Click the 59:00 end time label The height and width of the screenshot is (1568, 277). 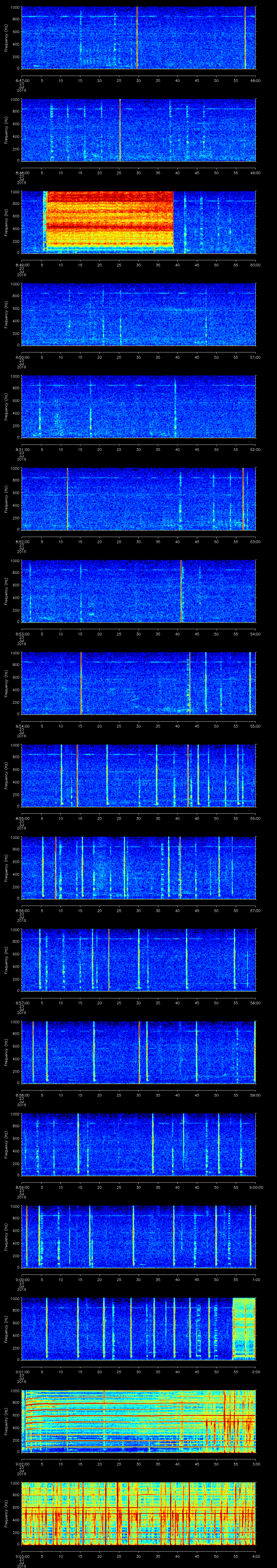[x=256, y=1095]
